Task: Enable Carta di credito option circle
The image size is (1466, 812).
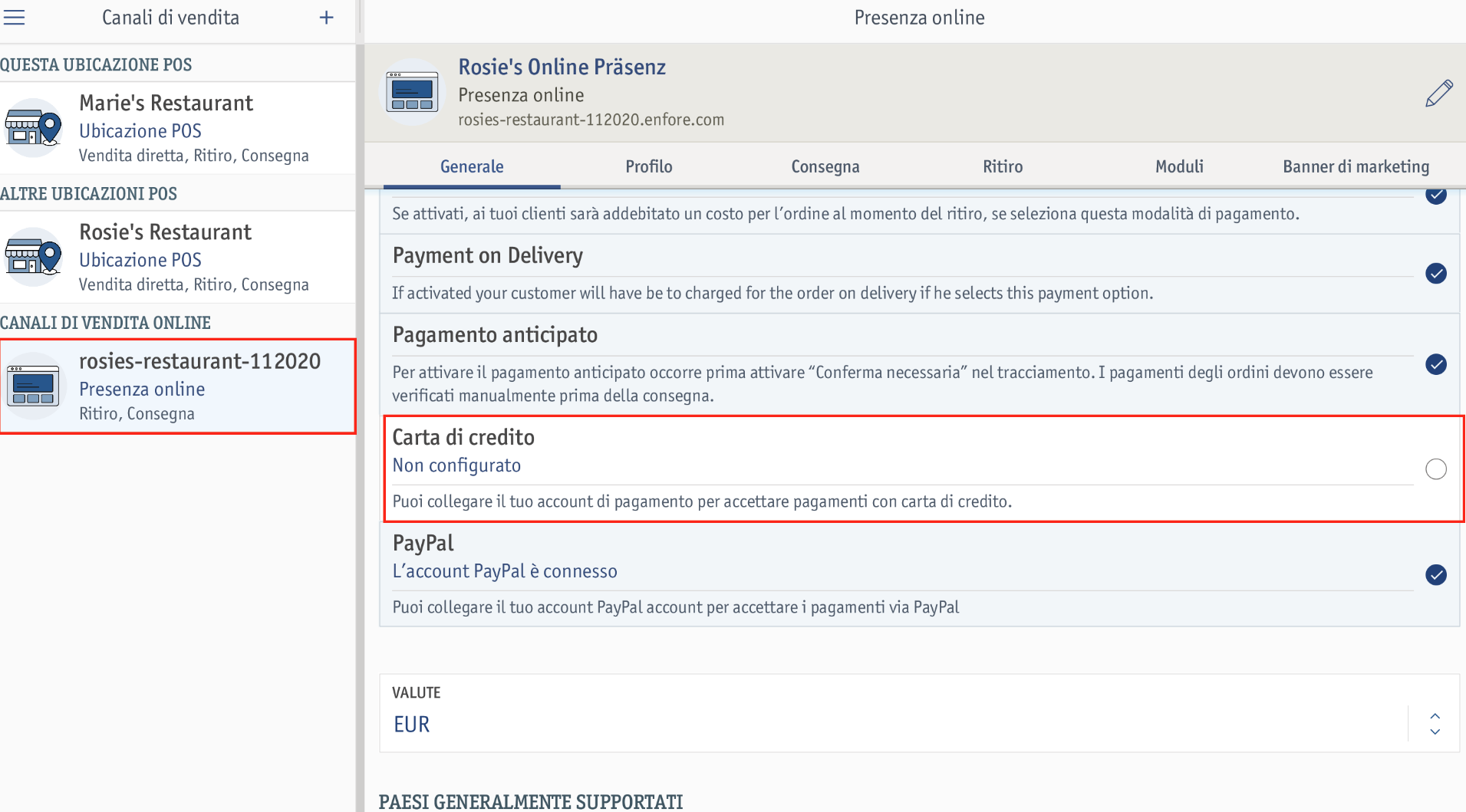Action: [1436, 469]
